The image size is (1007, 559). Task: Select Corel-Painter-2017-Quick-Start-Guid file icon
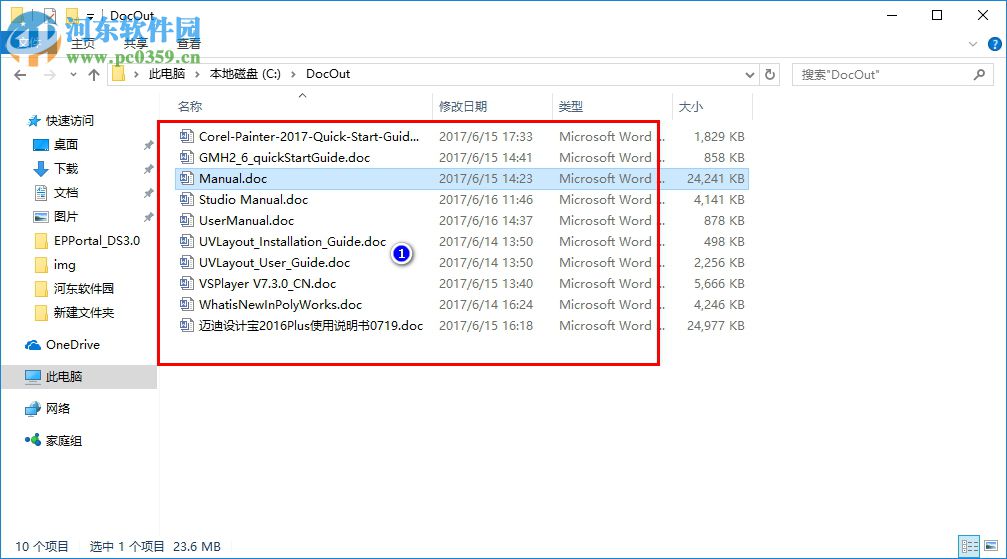pyautogui.click(x=186, y=136)
